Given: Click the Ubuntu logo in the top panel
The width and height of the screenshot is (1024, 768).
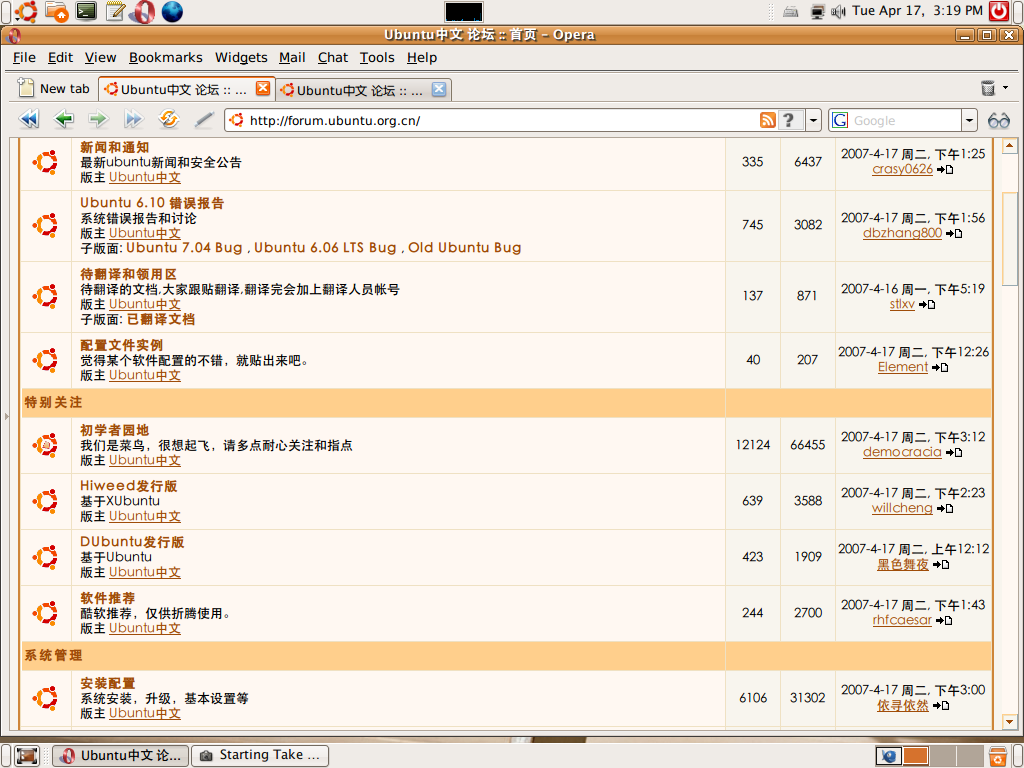Looking at the screenshot, I should point(26,11).
